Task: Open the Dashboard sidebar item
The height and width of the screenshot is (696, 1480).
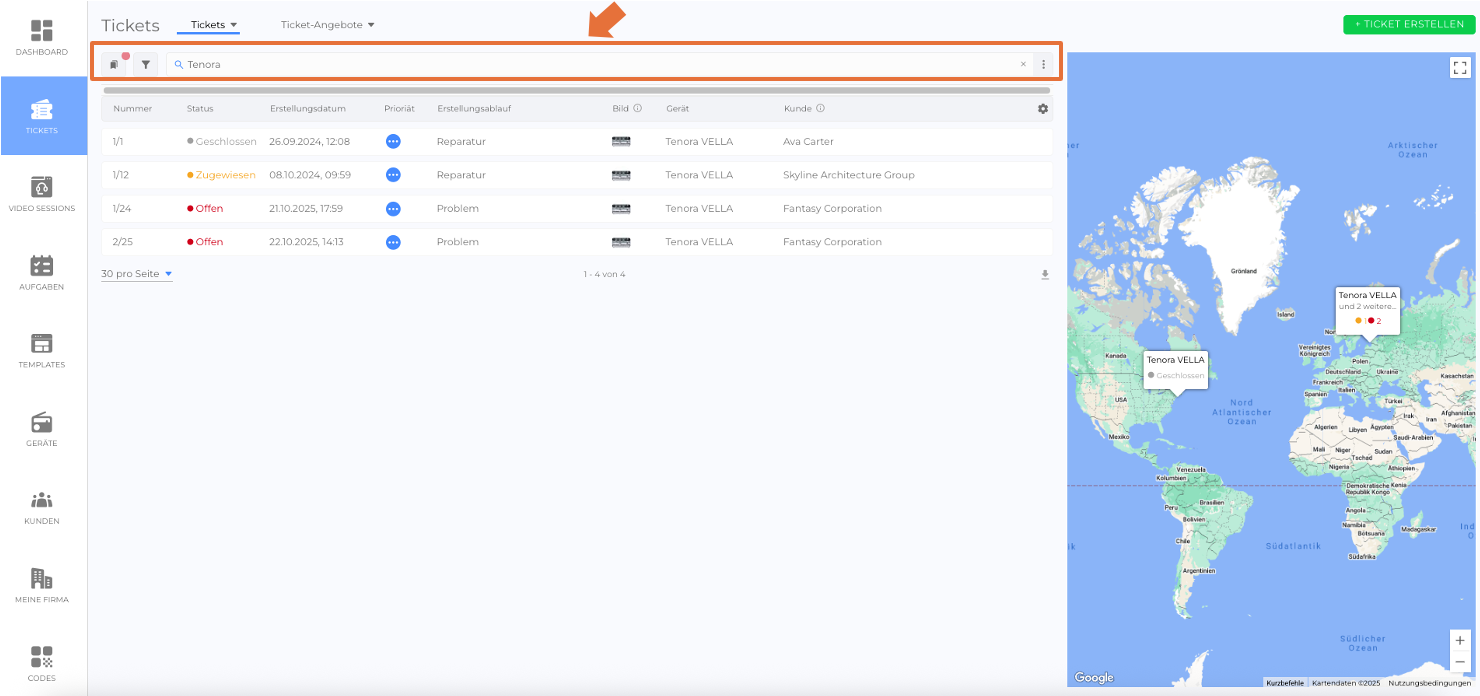Action: pos(42,37)
